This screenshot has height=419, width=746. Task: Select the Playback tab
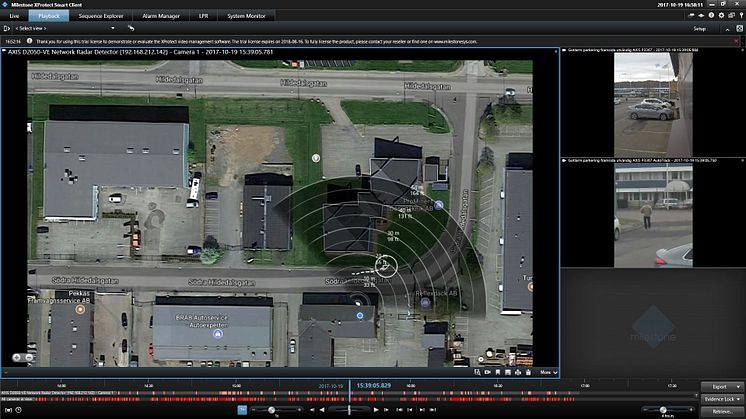click(x=49, y=16)
